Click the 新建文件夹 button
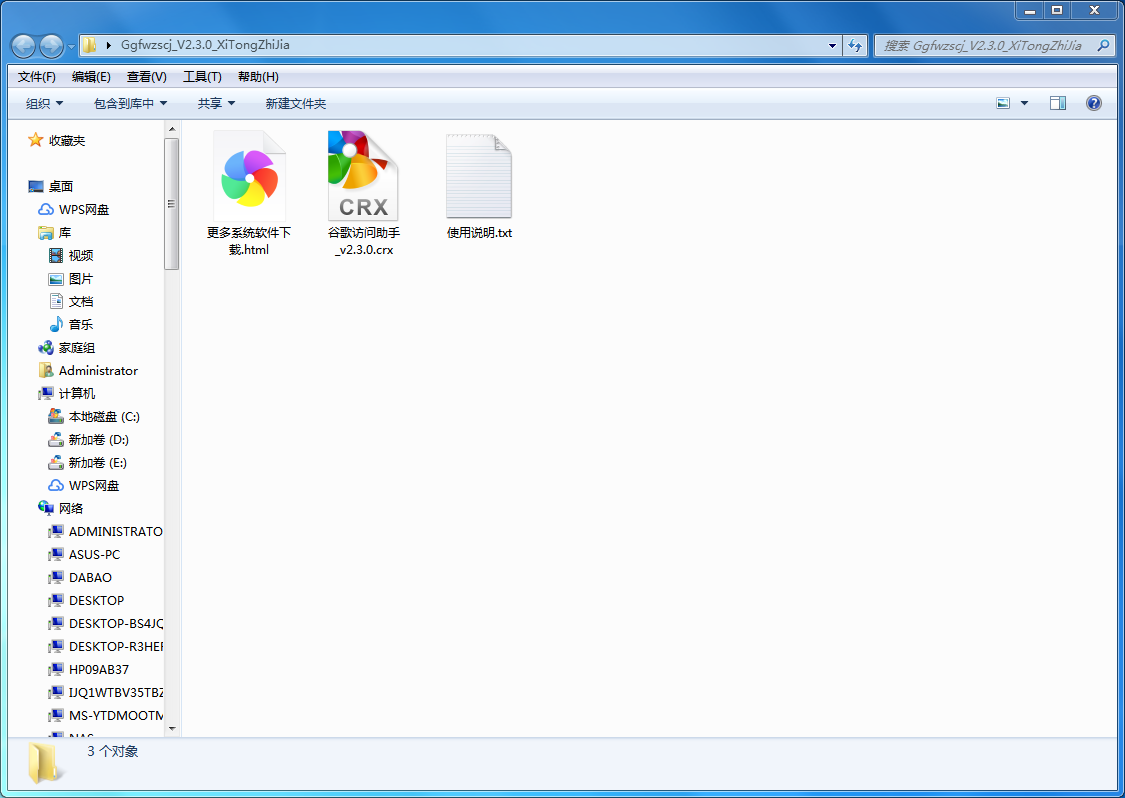1125x798 pixels. pyautogui.click(x=296, y=103)
